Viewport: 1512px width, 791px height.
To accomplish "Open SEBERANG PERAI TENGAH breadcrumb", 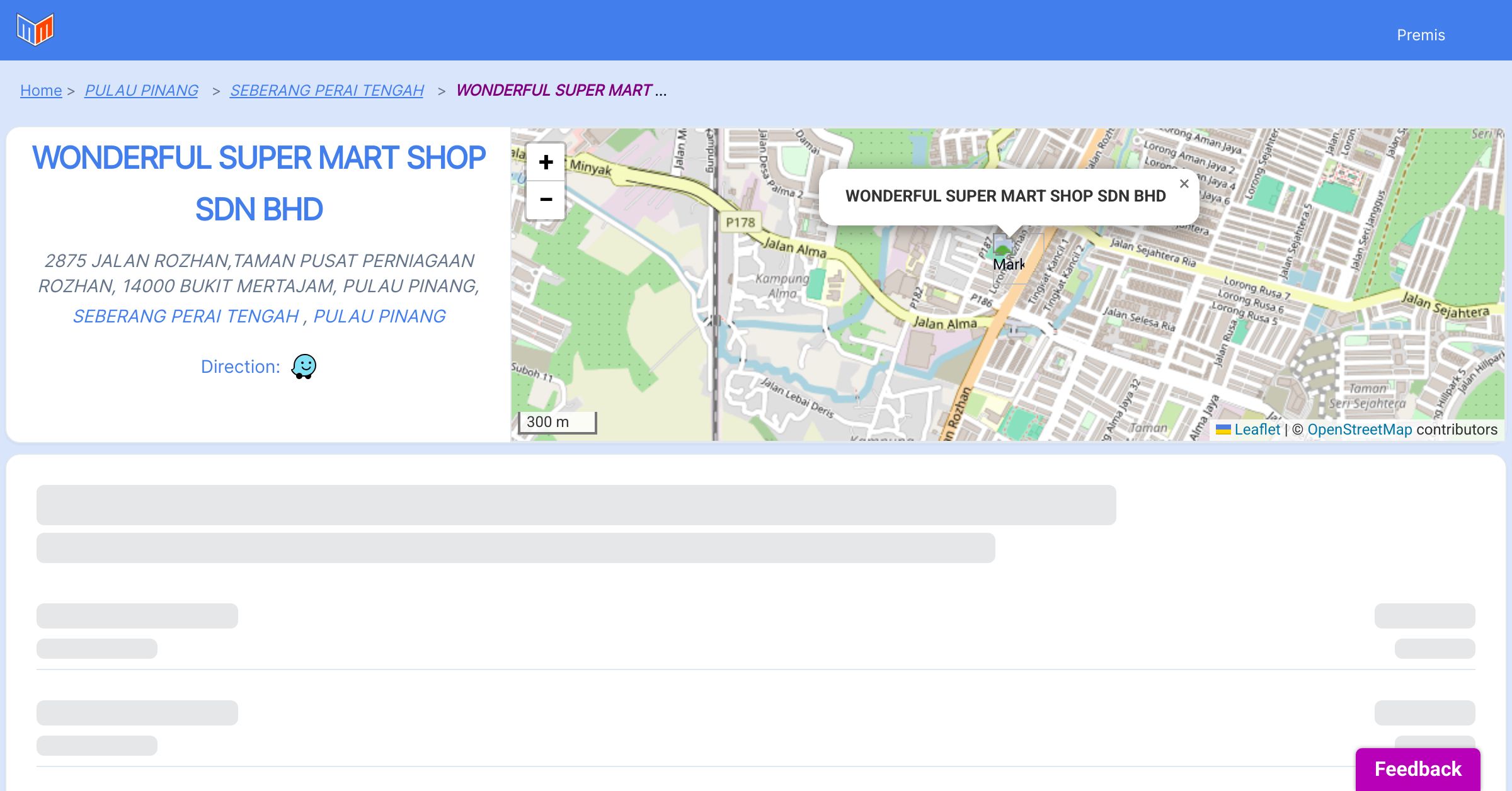I will click(x=326, y=91).
